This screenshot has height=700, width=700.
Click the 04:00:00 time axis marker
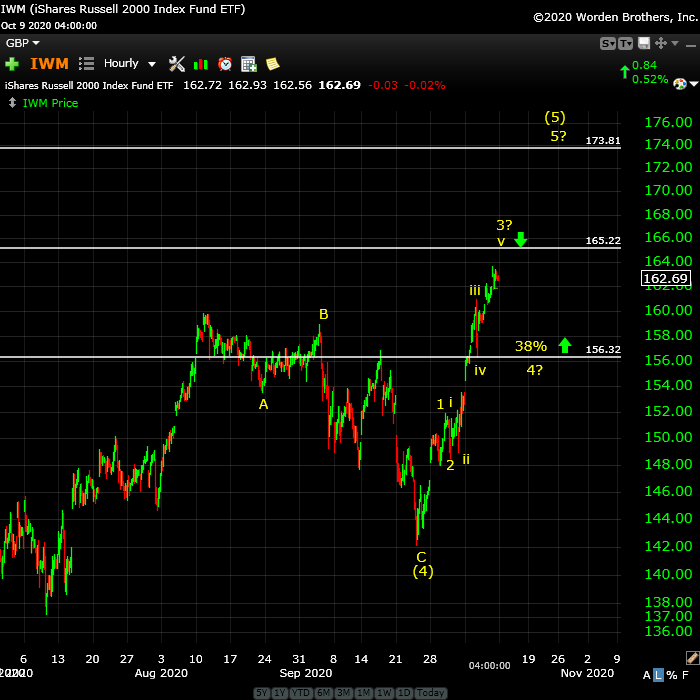(489, 666)
